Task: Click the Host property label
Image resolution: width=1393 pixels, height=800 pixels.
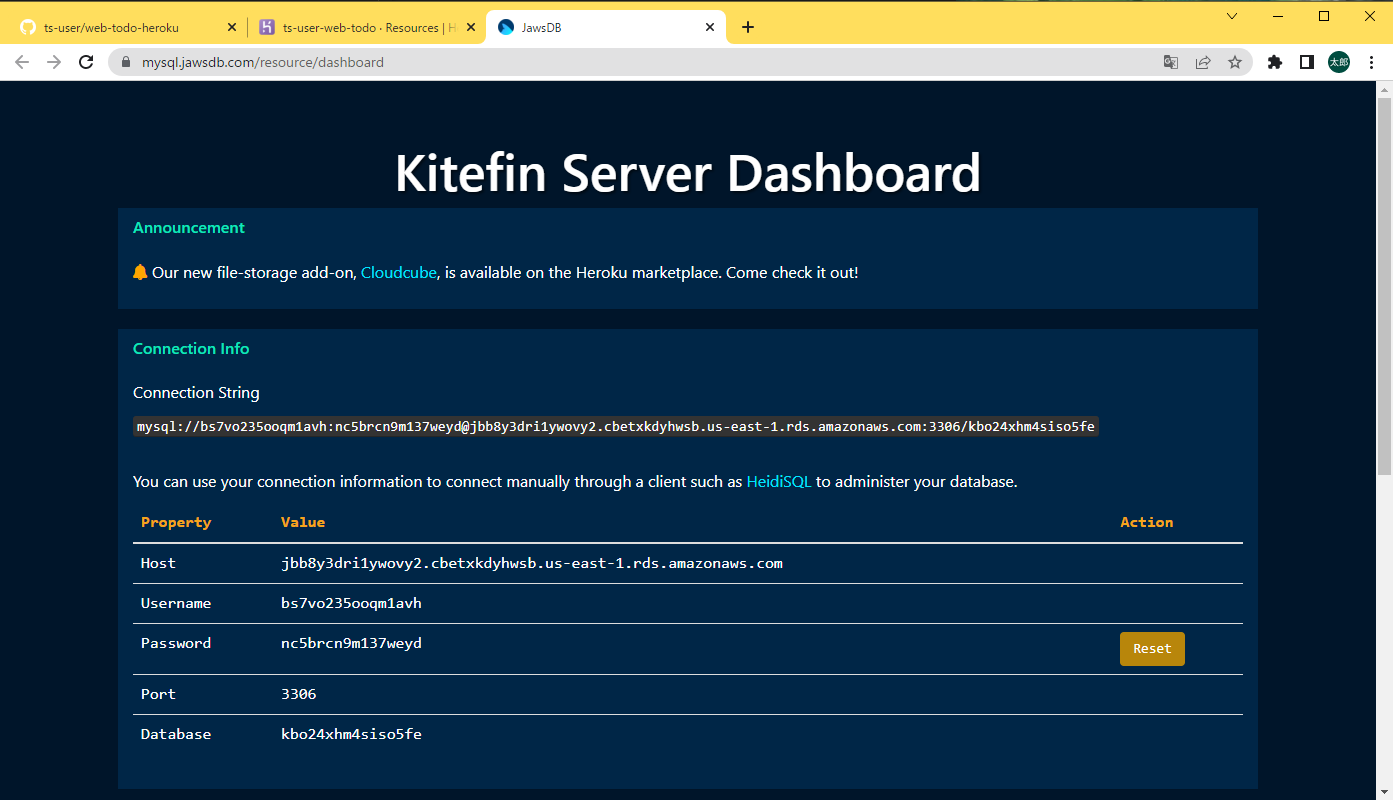Action: click(x=158, y=563)
